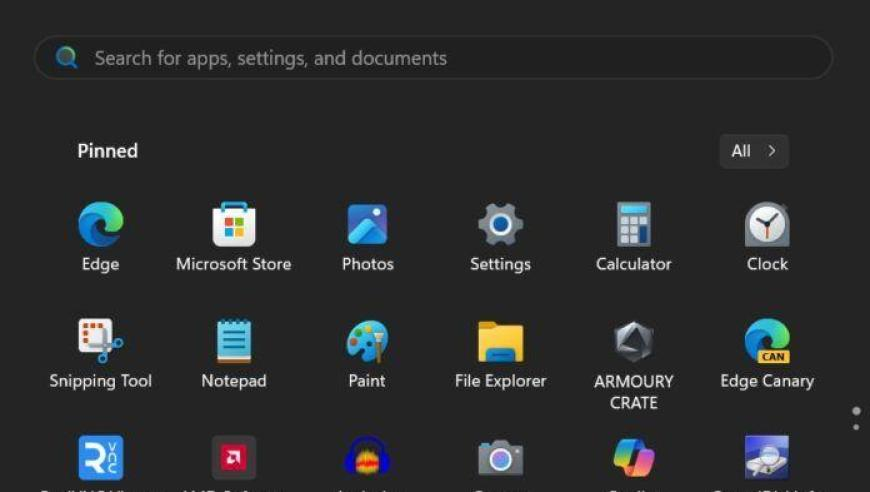Open File Explorer
Viewport: 870px width, 492px height.
(x=500, y=342)
